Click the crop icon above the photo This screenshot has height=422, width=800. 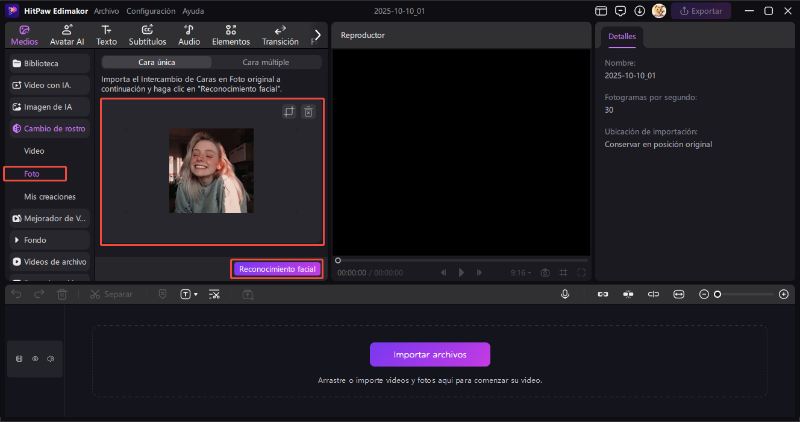pyautogui.click(x=288, y=112)
